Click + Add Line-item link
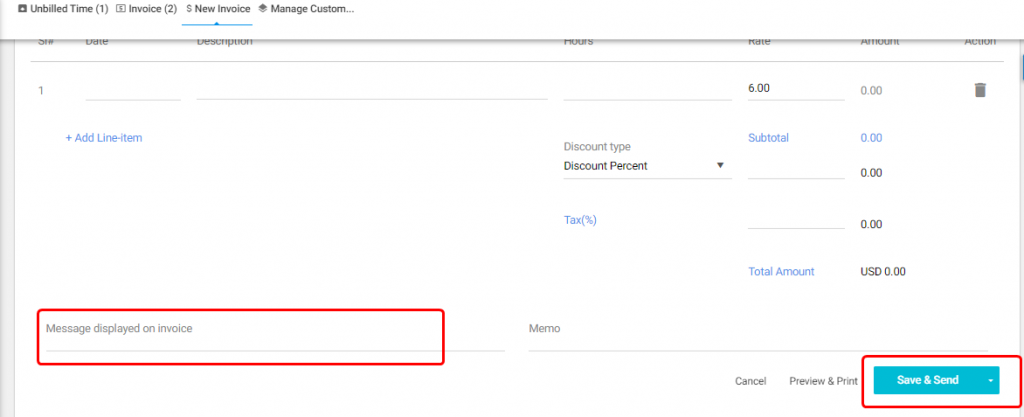 pos(104,138)
